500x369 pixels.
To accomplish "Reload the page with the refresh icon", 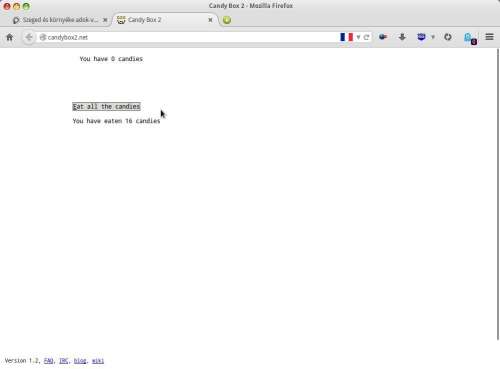I will click(x=366, y=37).
